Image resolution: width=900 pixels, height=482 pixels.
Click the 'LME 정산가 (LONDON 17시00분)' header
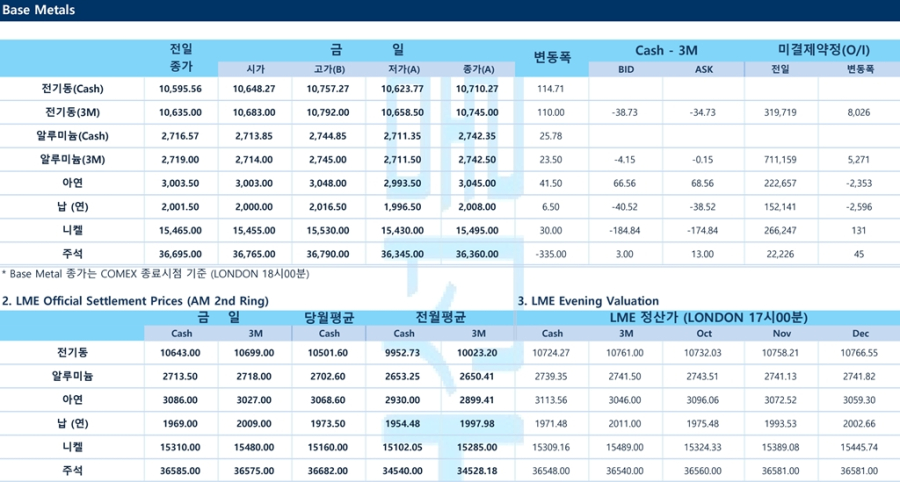click(x=708, y=317)
